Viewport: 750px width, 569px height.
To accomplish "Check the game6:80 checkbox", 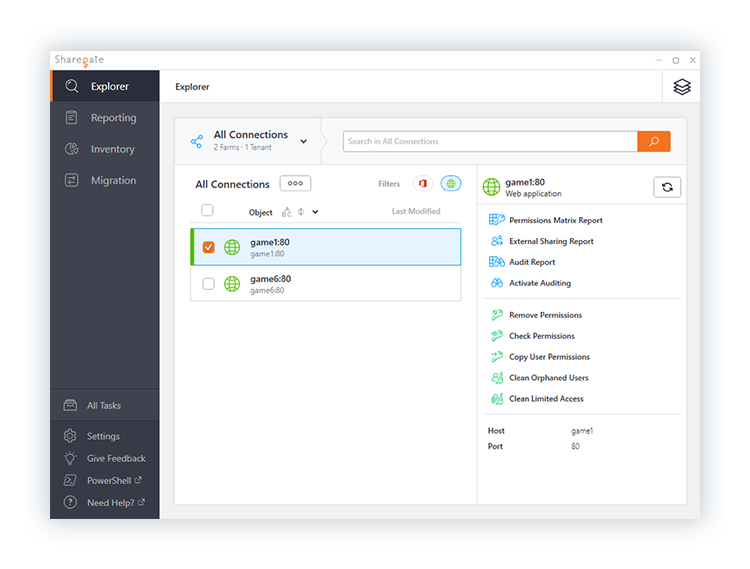I will 209,284.
